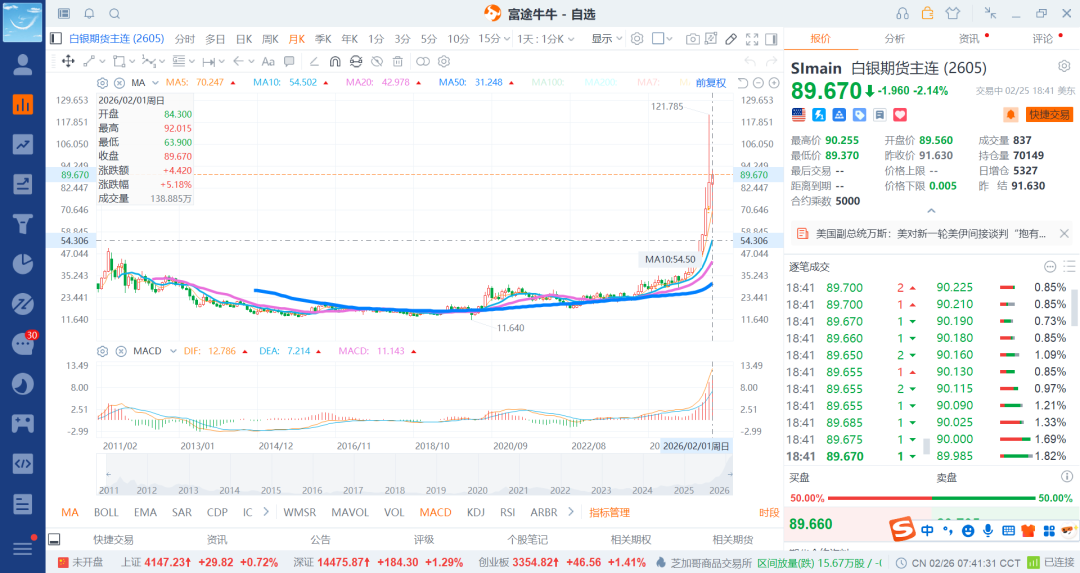This screenshot has width=1080, height=573.
Task: Open chart settings gear beside 显示
Action: click(x=637, y=39)
